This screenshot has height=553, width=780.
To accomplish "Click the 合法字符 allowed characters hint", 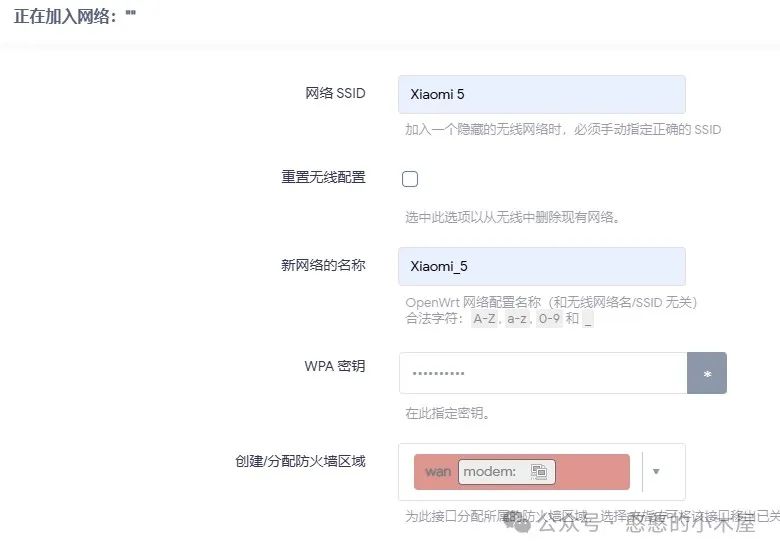I will click(x=499, y=319).
